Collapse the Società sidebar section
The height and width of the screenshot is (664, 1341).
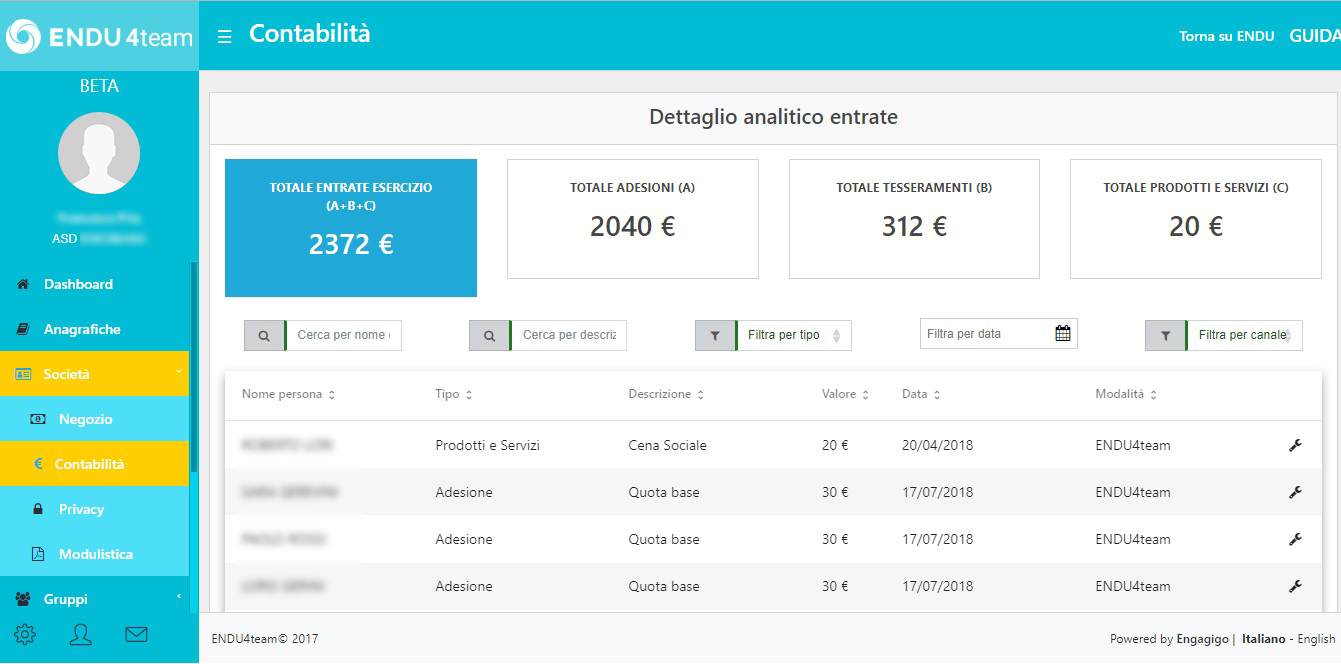95,374
